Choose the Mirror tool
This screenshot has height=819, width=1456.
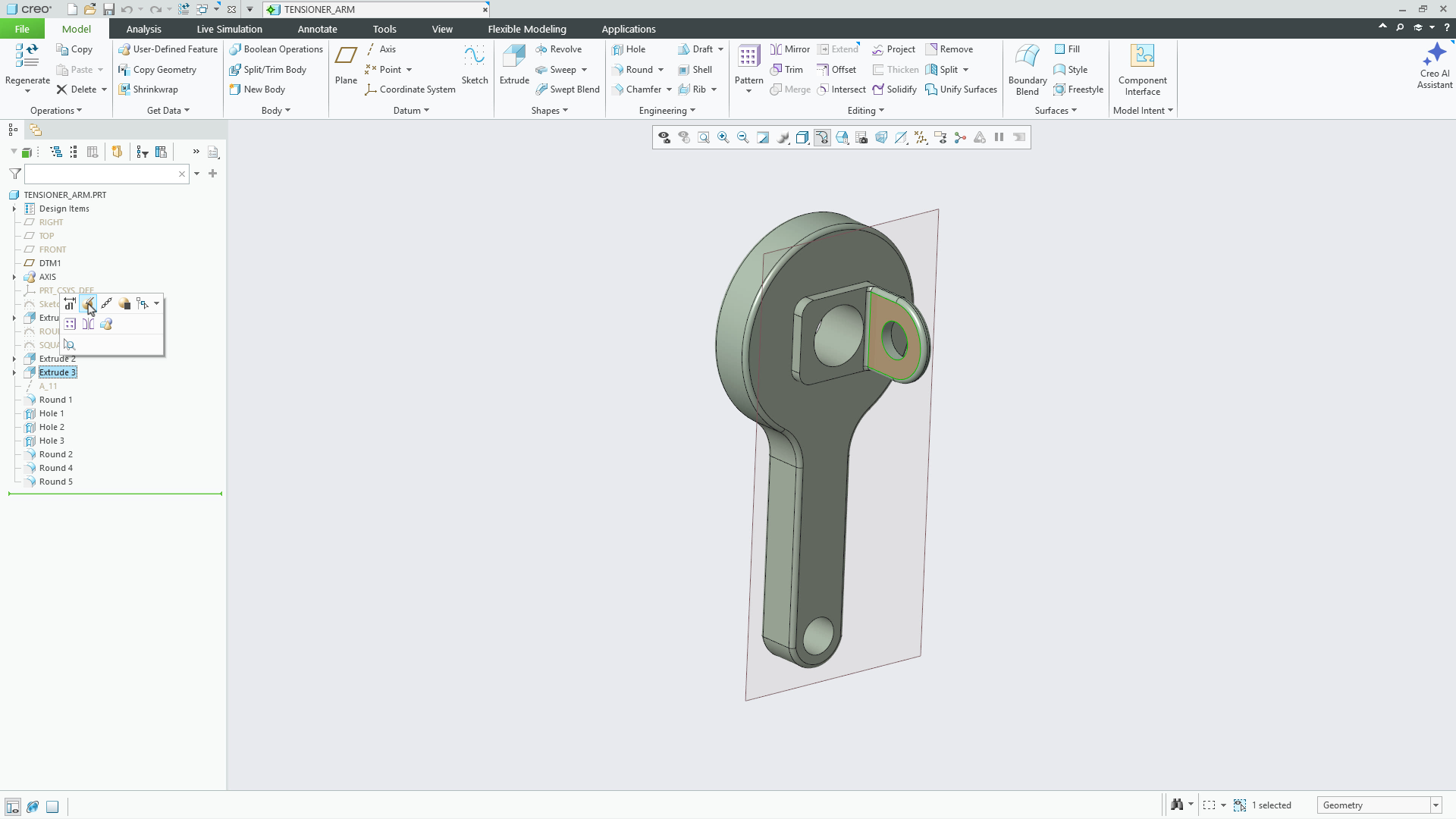[x=789, y=49]
